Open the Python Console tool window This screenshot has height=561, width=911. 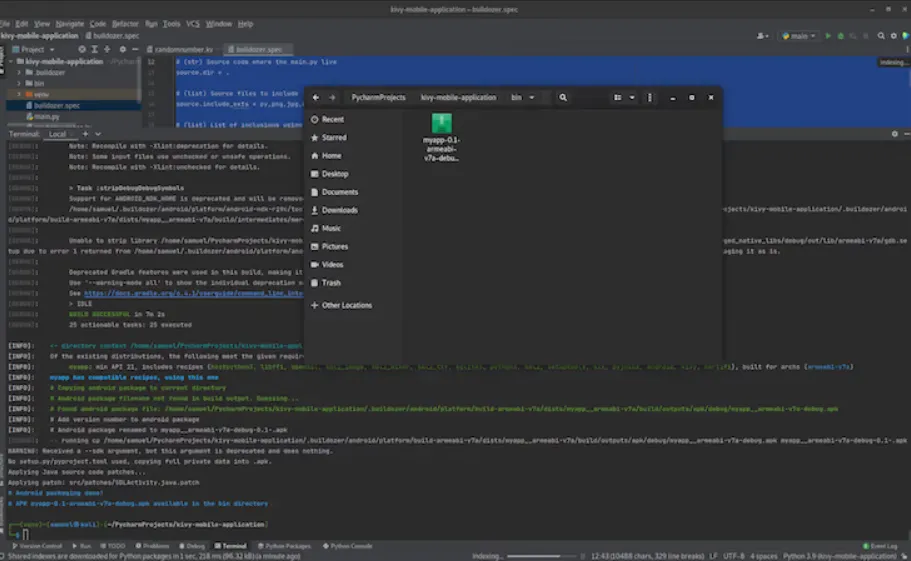tap(347, 546)
